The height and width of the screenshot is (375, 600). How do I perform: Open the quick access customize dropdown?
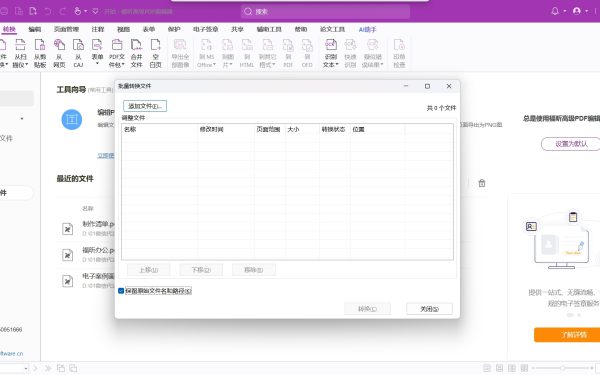coord(96,11)
